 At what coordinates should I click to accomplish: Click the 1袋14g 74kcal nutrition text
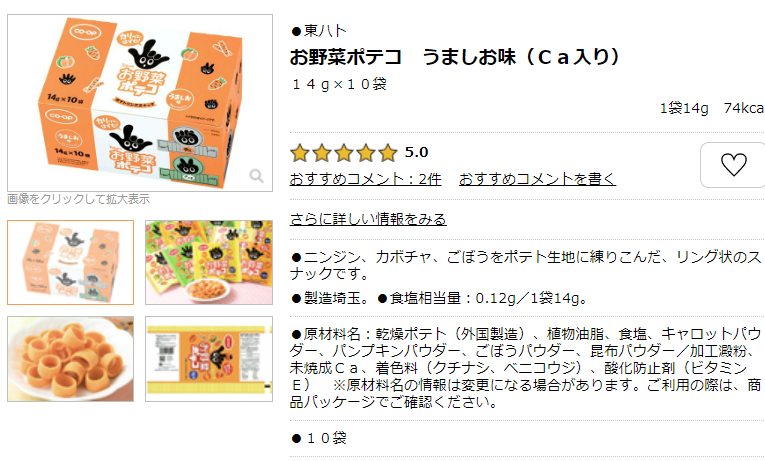pyautogui.click(x=712, y=108)
